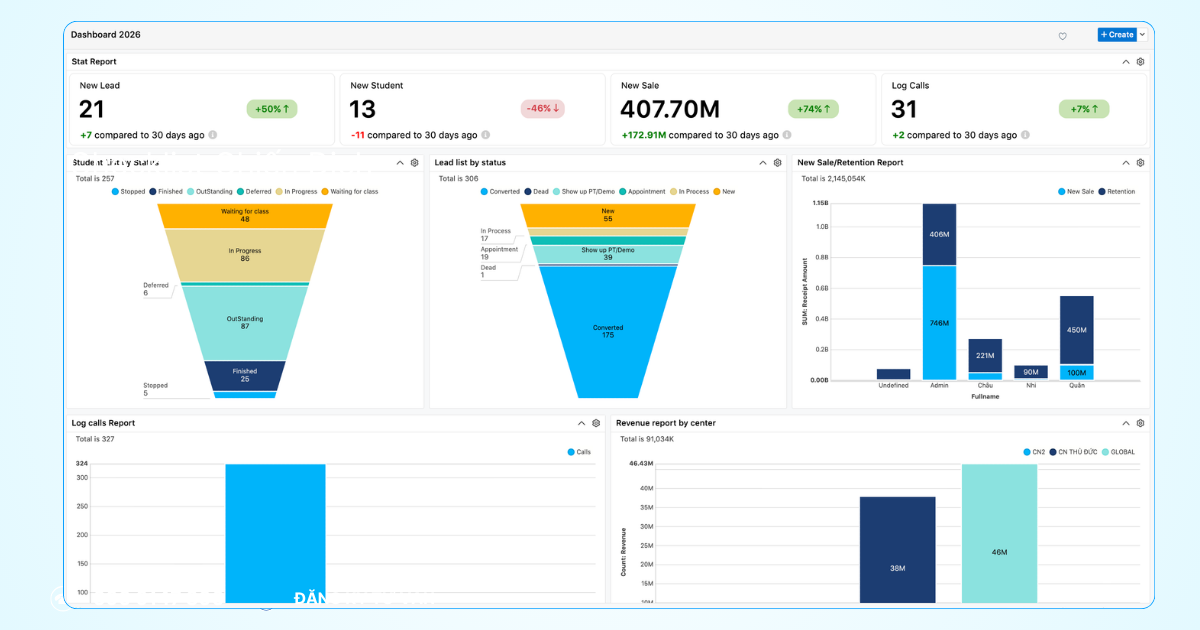This screenshot has width=1200, height=630.
Task: Click Quân's 100M new sale bar segment
Action: [1077, 372]
